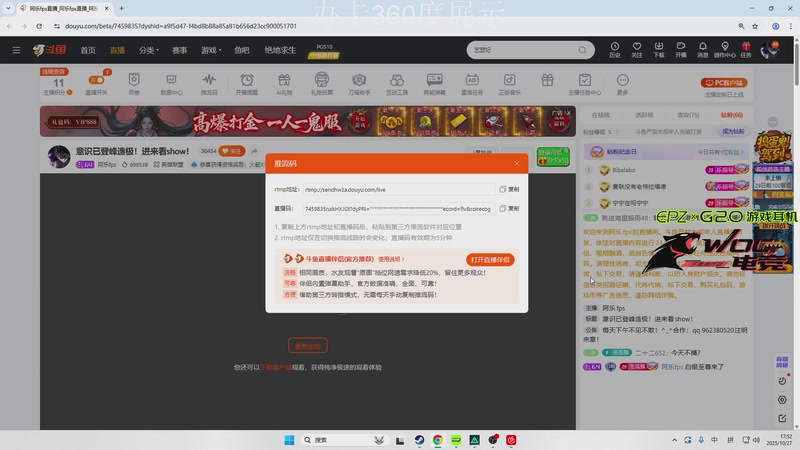
Task: Open the 礼物投票 gift voting tool
Action: (321, 84)
